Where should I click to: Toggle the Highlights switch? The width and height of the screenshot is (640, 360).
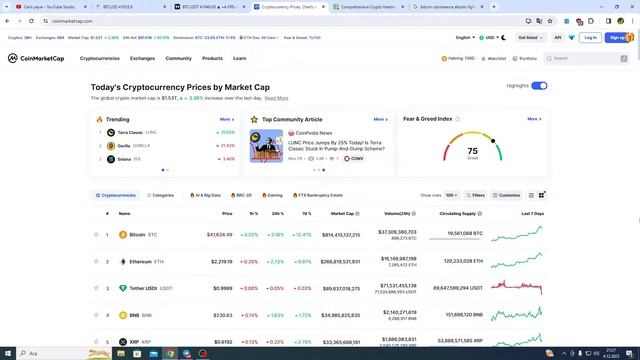pyautogui.click(x=539, y=86)
